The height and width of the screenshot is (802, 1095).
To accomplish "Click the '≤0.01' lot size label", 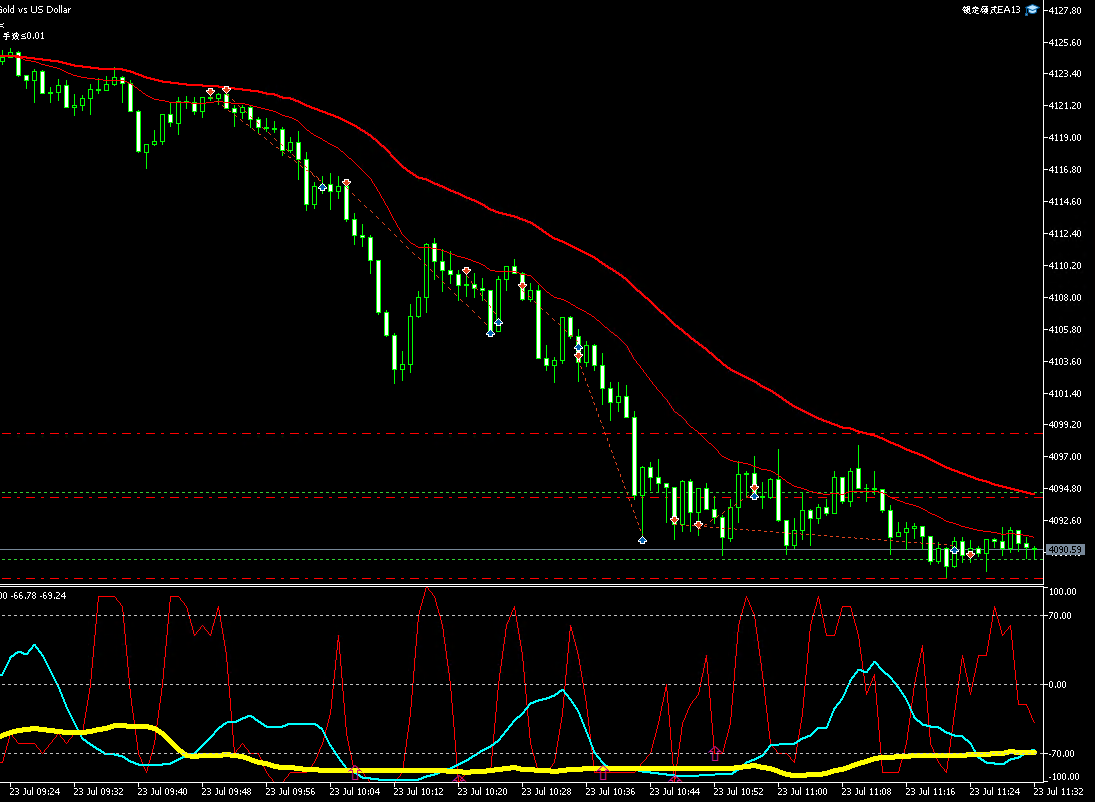I will [31, 36].
